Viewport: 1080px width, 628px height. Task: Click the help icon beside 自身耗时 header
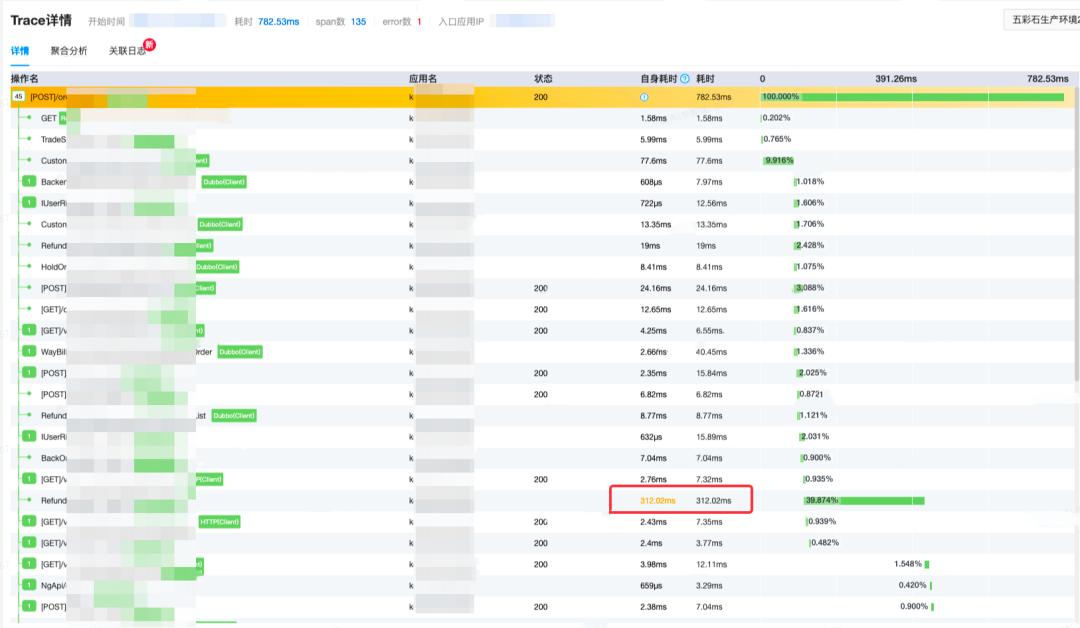coord(685,78)
